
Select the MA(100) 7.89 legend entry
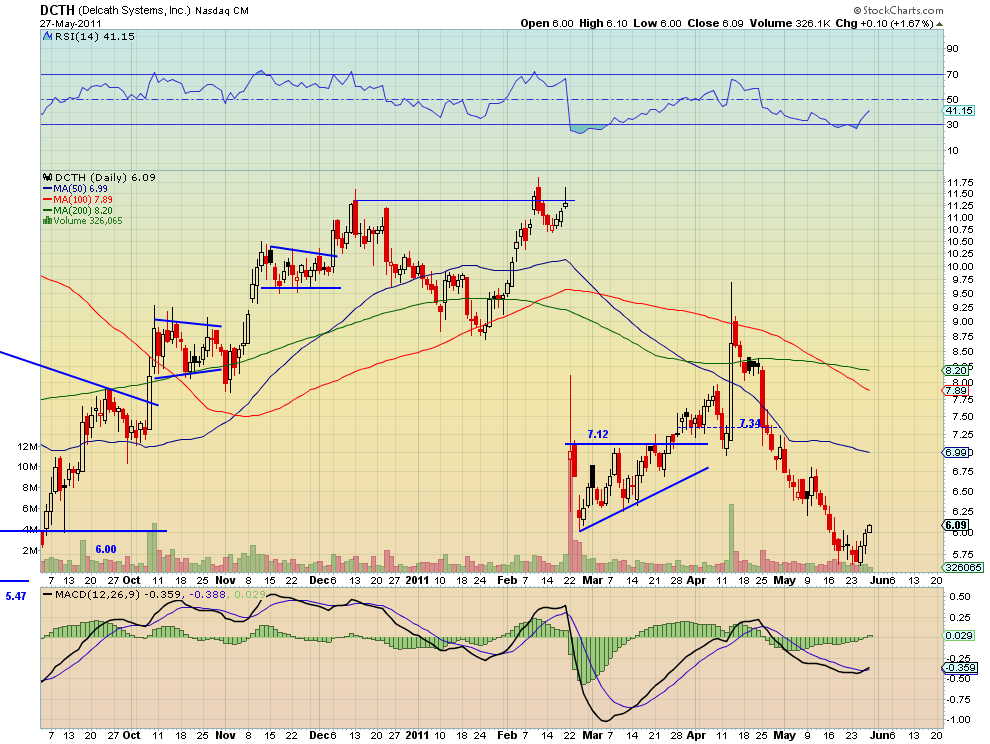coord(78,199)
